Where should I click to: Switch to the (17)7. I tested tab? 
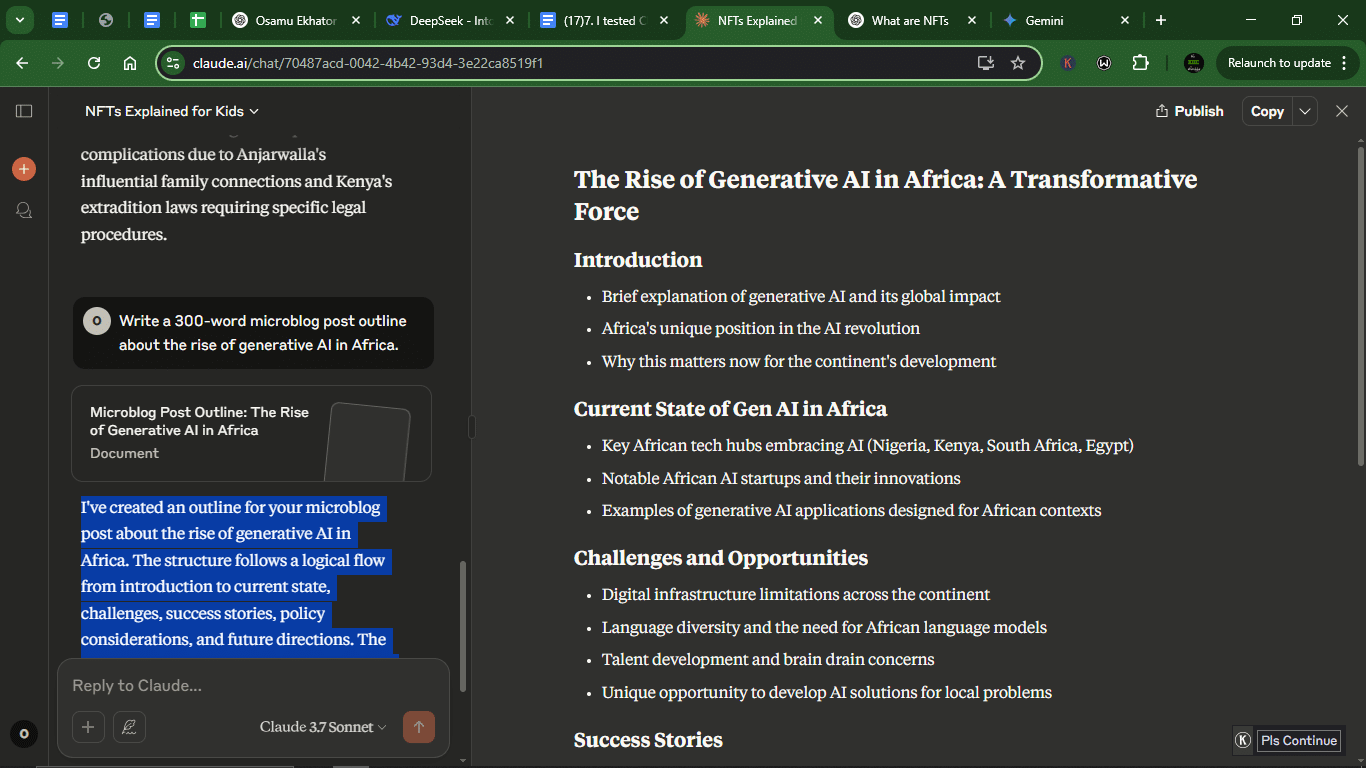604,20
